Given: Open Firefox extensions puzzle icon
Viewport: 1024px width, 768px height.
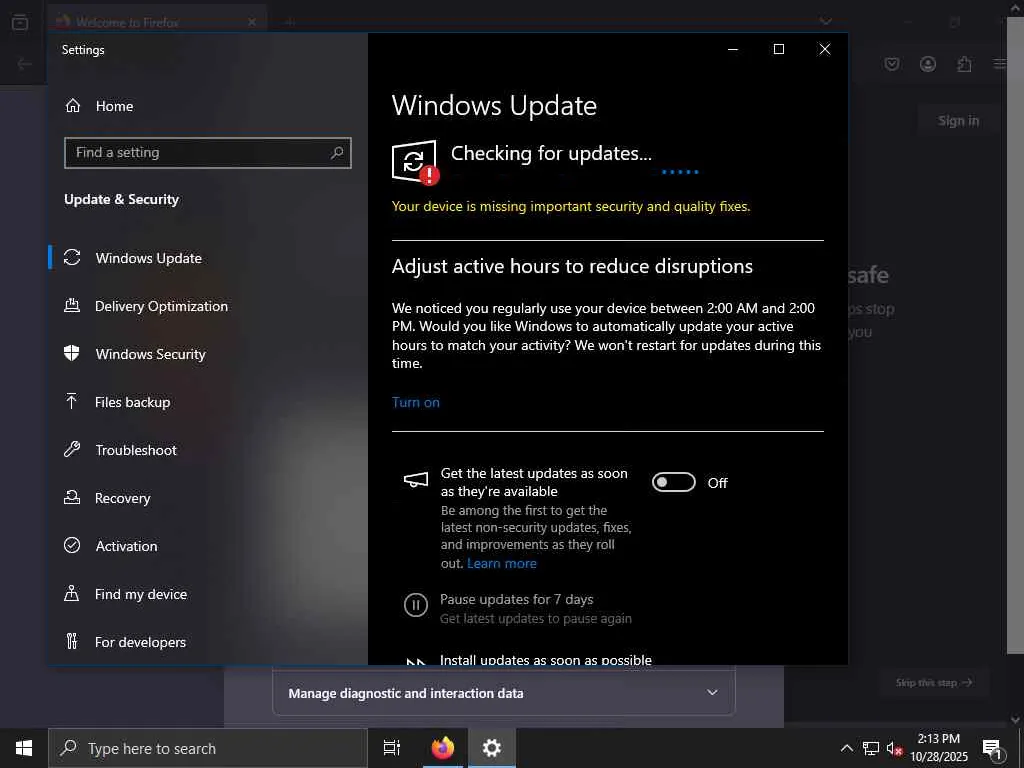Looking at the screenshot, I should (x=964, y=64).
